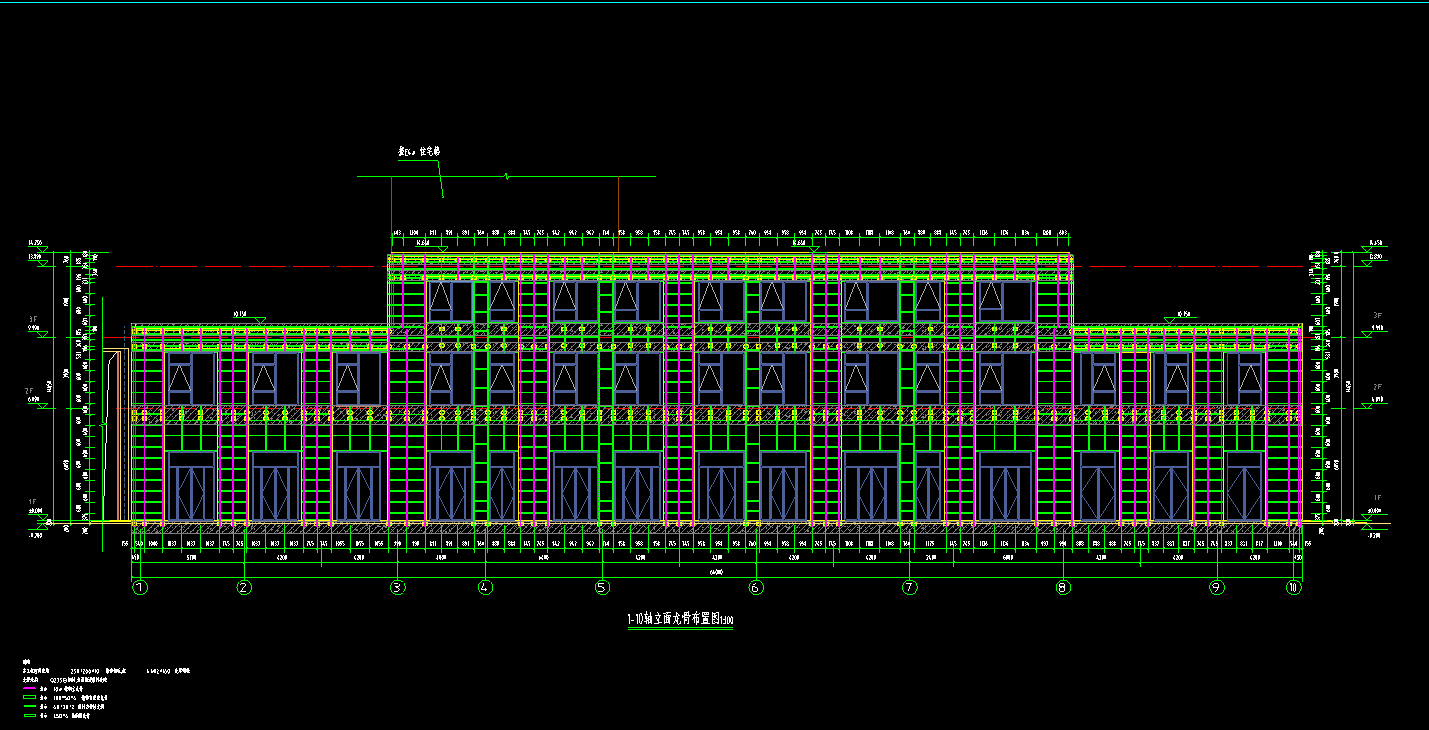The width and height of the screenshot is (1429, 730).
Task: Click the leader annotation text above the roof
Action: pos(419,152)
